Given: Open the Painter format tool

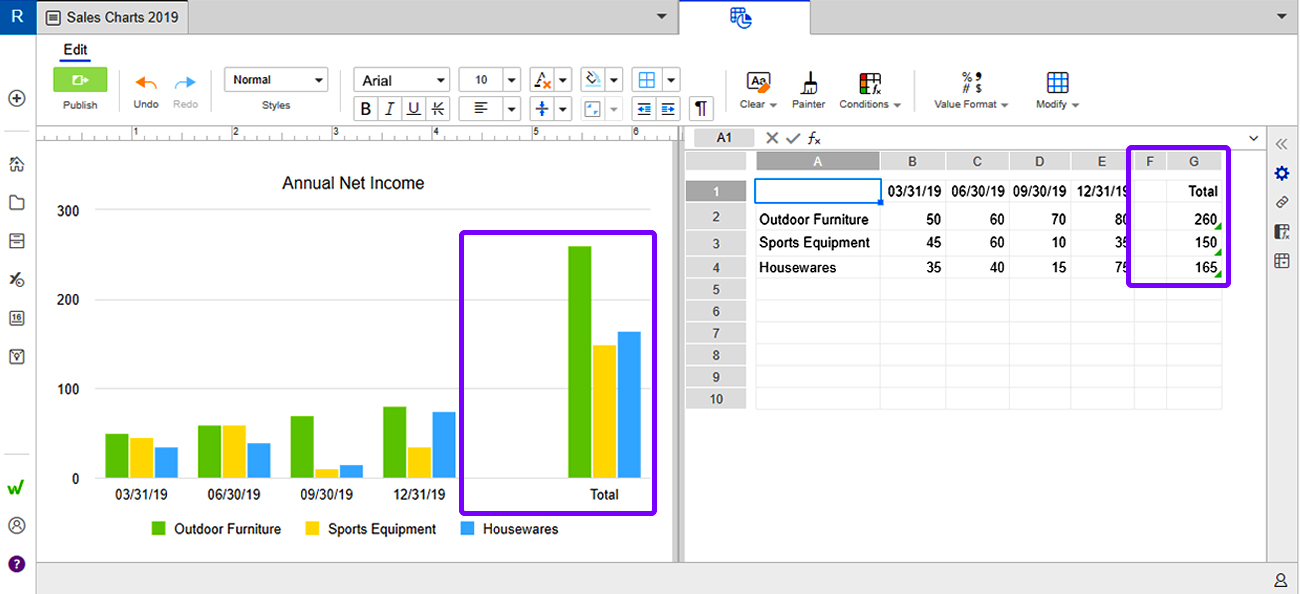Looking at the screenshot, I should 808,90.
